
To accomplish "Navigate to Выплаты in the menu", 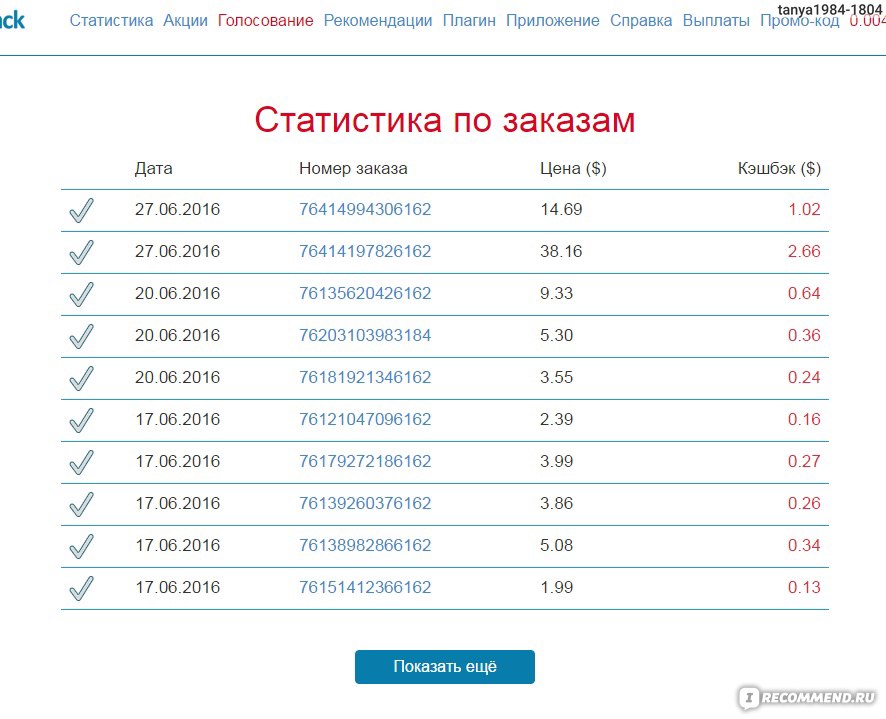I will point(716,21).
